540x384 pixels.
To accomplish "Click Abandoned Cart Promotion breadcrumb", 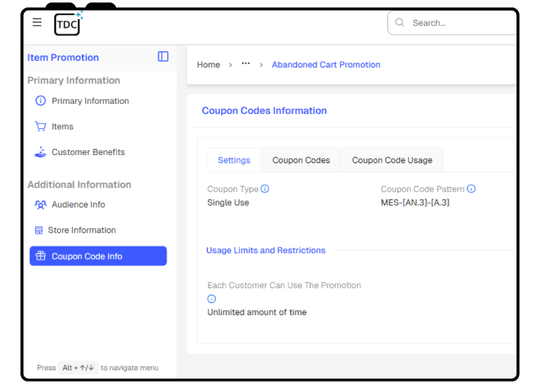I will pos(326,65).
